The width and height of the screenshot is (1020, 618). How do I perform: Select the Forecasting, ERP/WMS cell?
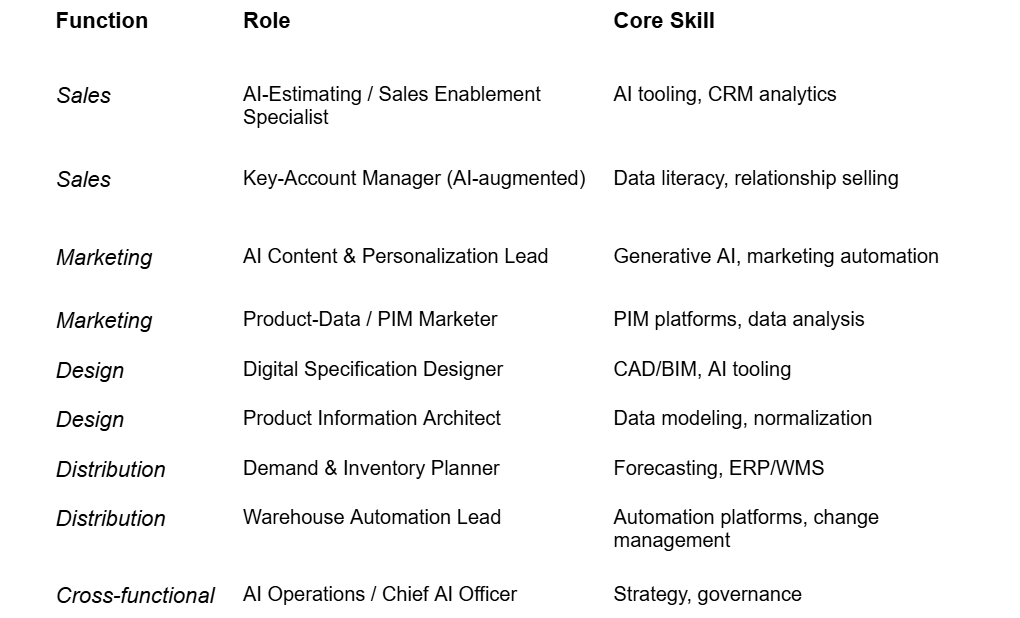click(x=719, y=468)
